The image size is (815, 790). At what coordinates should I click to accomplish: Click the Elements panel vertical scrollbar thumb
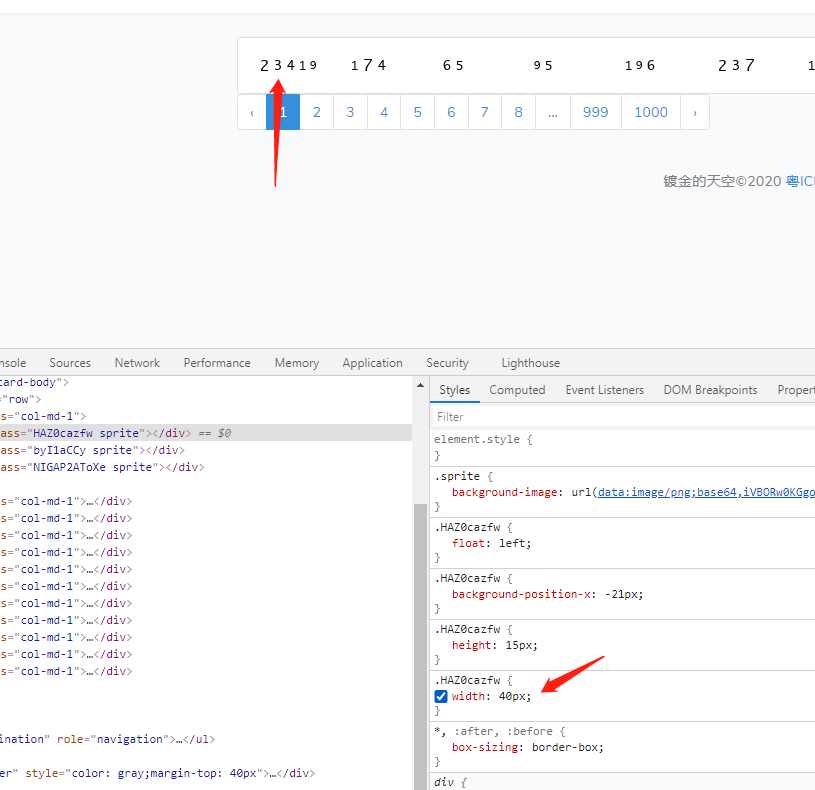[420, 647]
